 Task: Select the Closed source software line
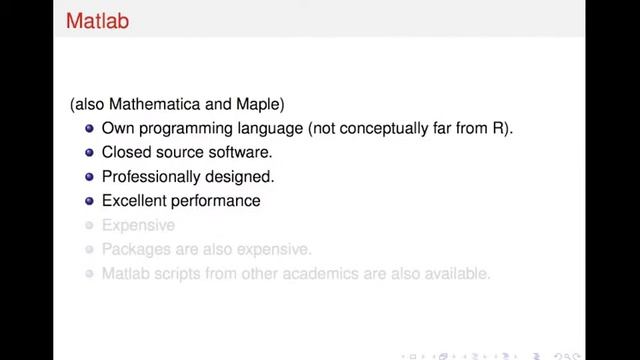[187, 152]
